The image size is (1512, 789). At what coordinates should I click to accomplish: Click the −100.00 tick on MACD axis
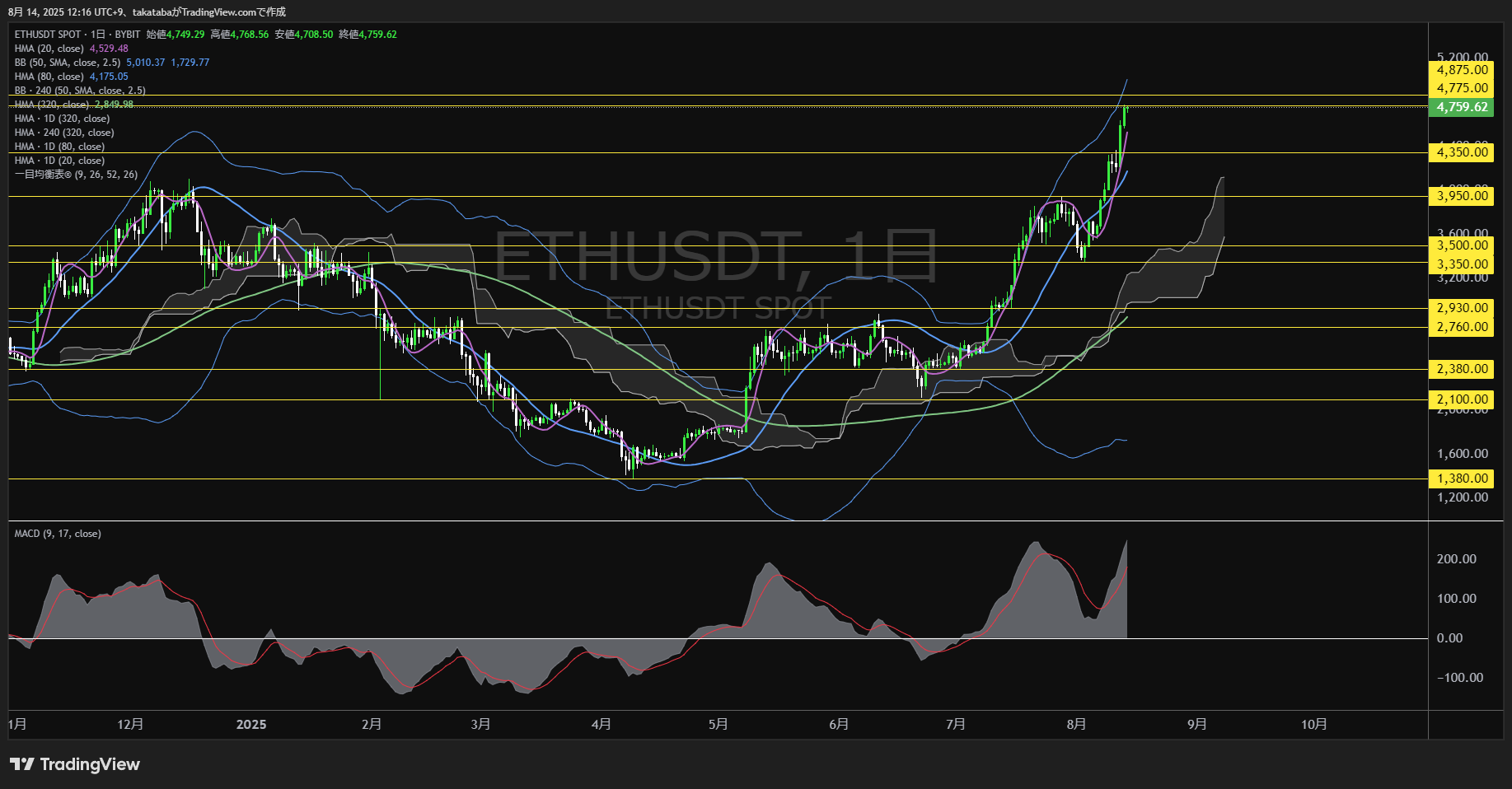point(1460,678)
